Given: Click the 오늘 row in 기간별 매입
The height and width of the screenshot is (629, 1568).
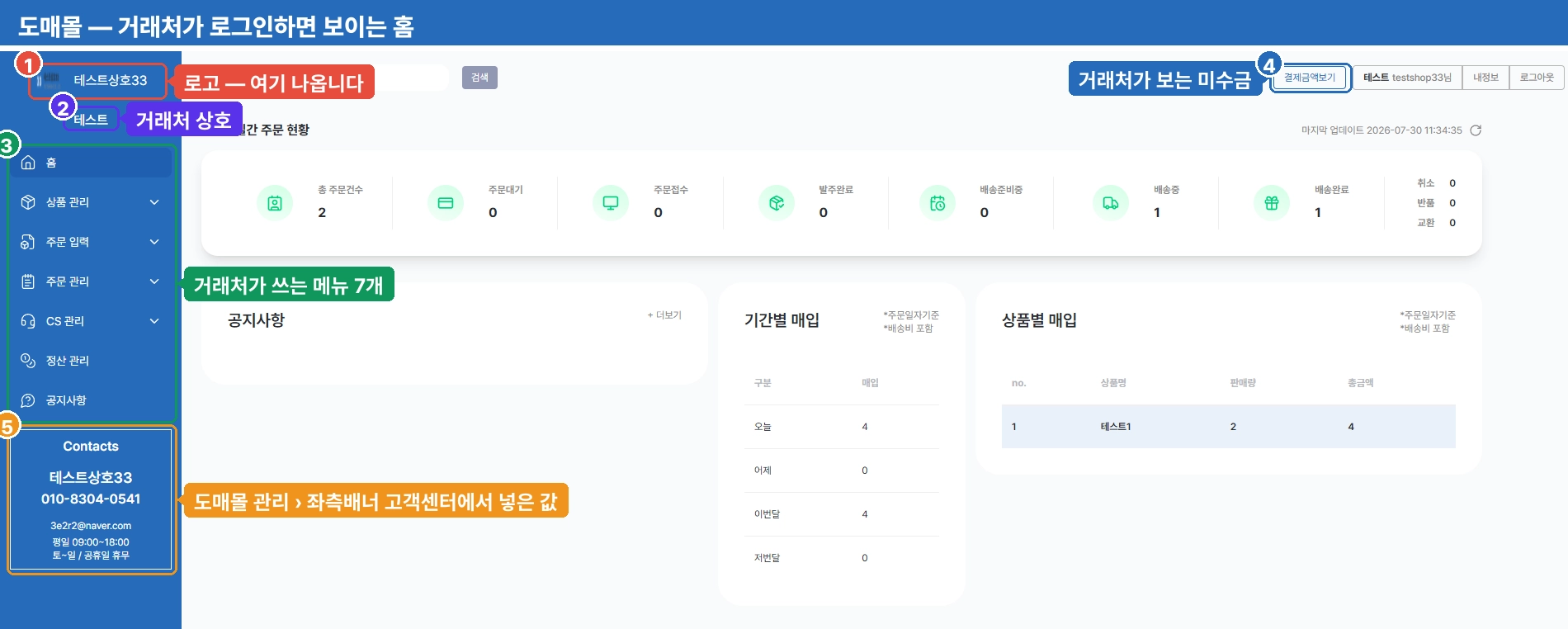Looking at the screenshot, I should (x=842, y=427).
